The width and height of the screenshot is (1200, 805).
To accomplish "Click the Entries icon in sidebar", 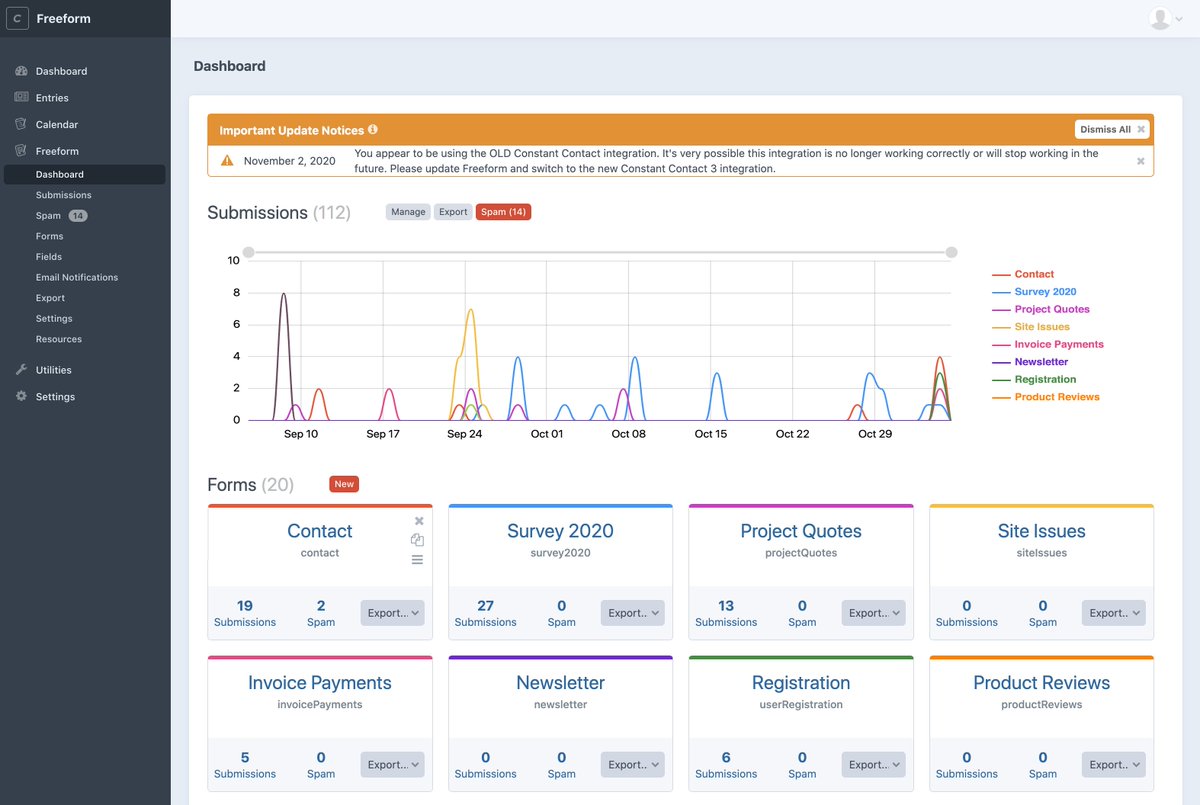I will coord(20,97).
